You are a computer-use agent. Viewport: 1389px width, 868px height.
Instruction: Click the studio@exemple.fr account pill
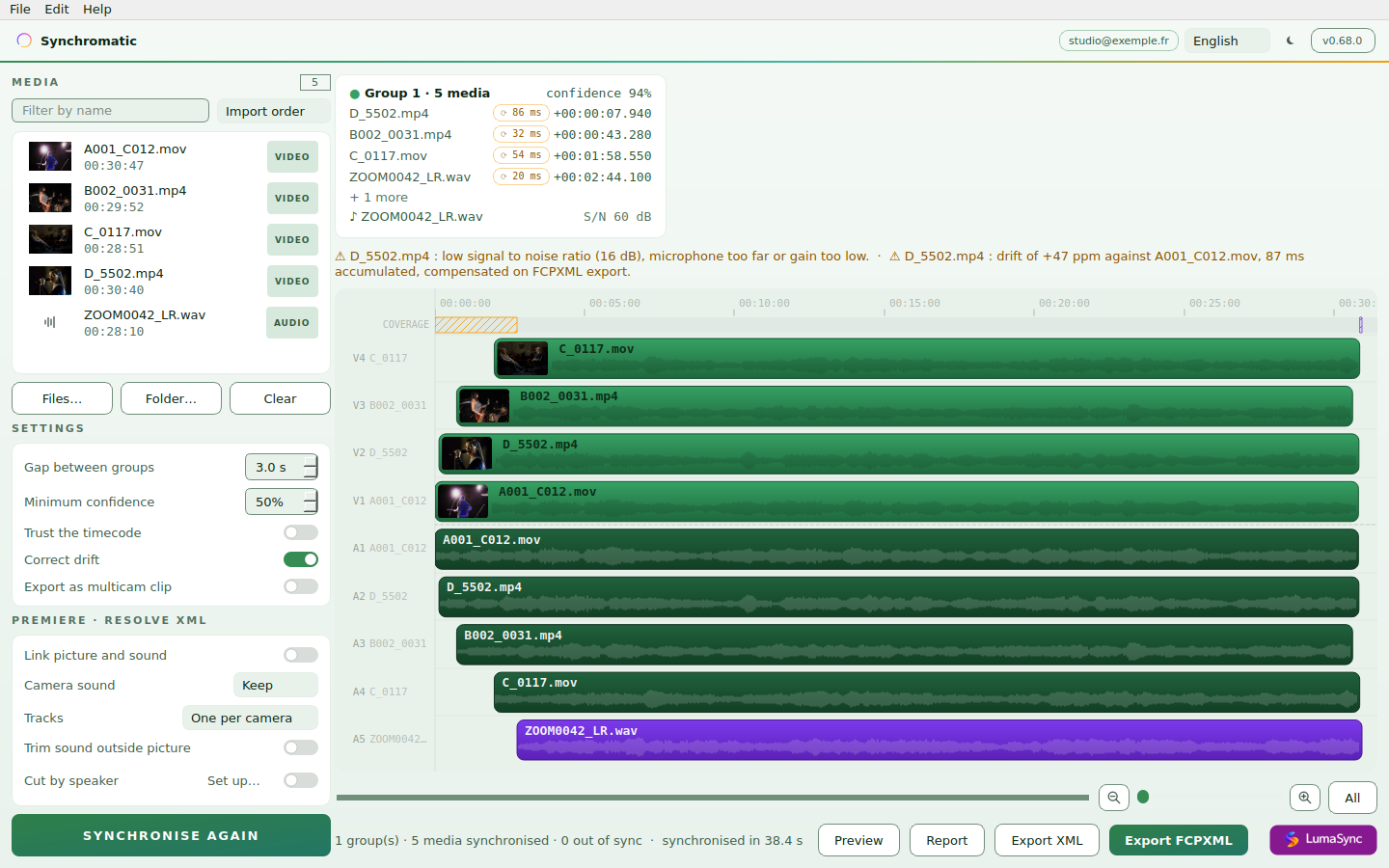pyautogui.click(x=1118, y=41)
